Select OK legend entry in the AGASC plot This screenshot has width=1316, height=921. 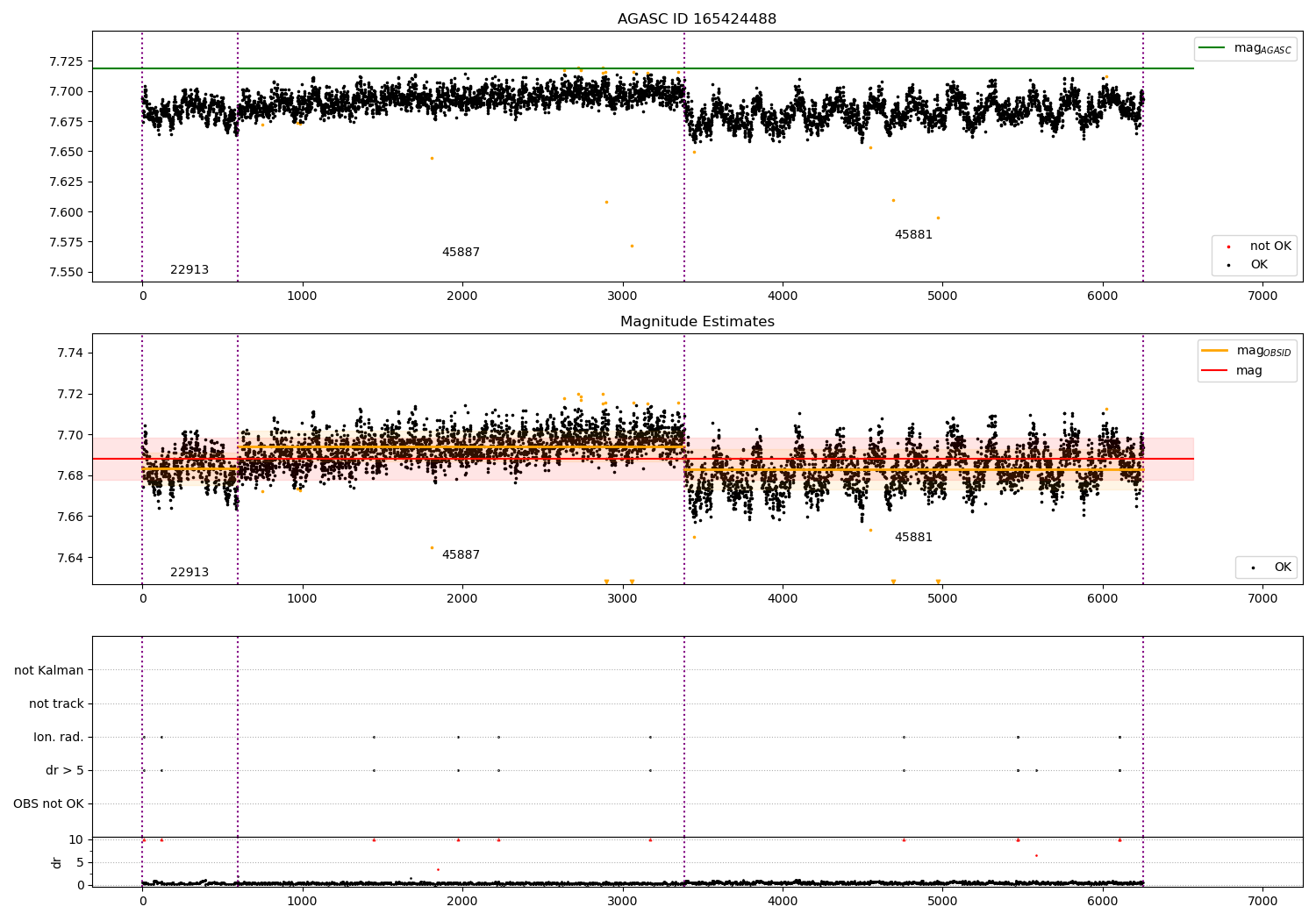[1259, 265]
